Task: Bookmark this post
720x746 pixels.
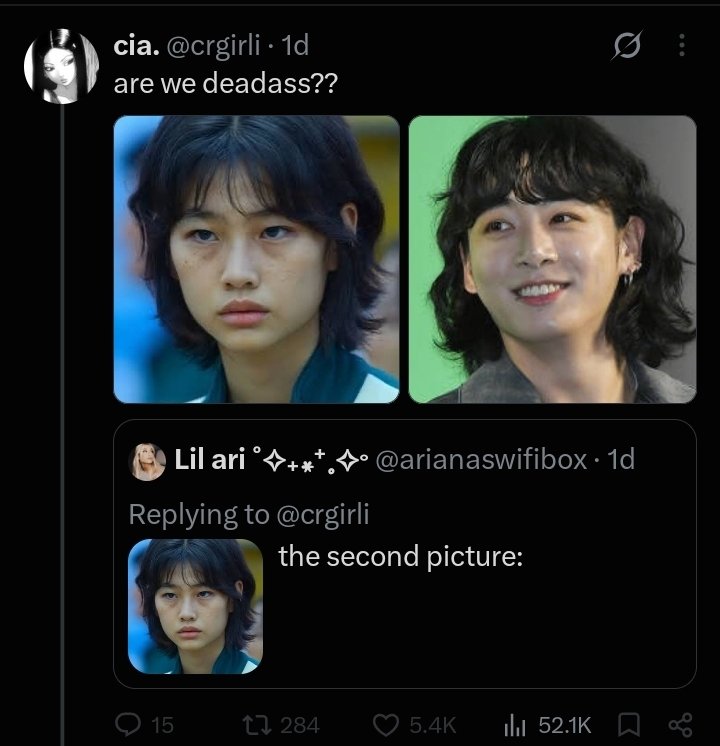Action: [x=628, y=725]
